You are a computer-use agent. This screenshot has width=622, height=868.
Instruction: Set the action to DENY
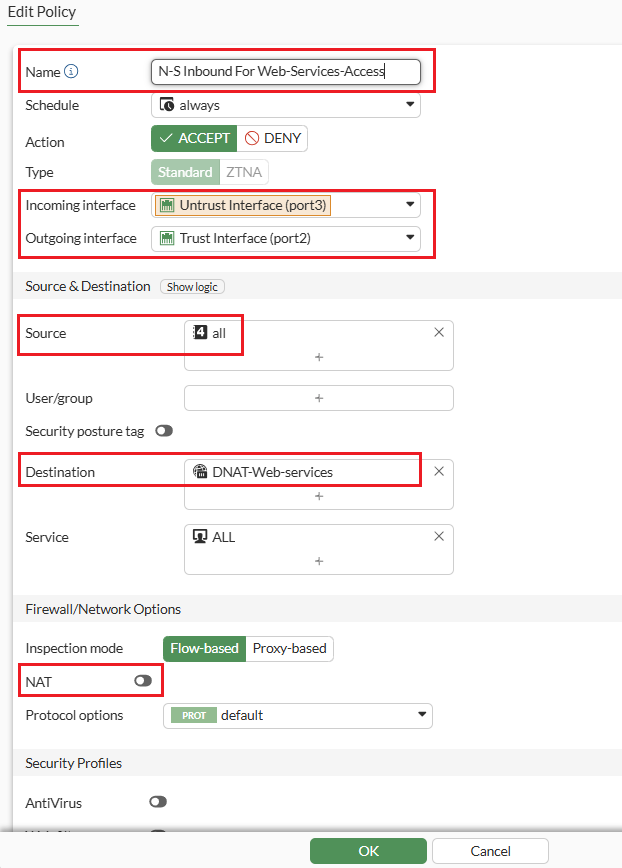click(272, 138)
